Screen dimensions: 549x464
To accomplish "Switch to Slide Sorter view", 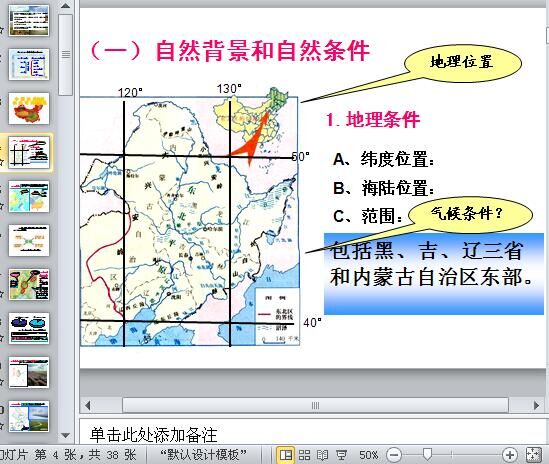I will click(304, 455).
